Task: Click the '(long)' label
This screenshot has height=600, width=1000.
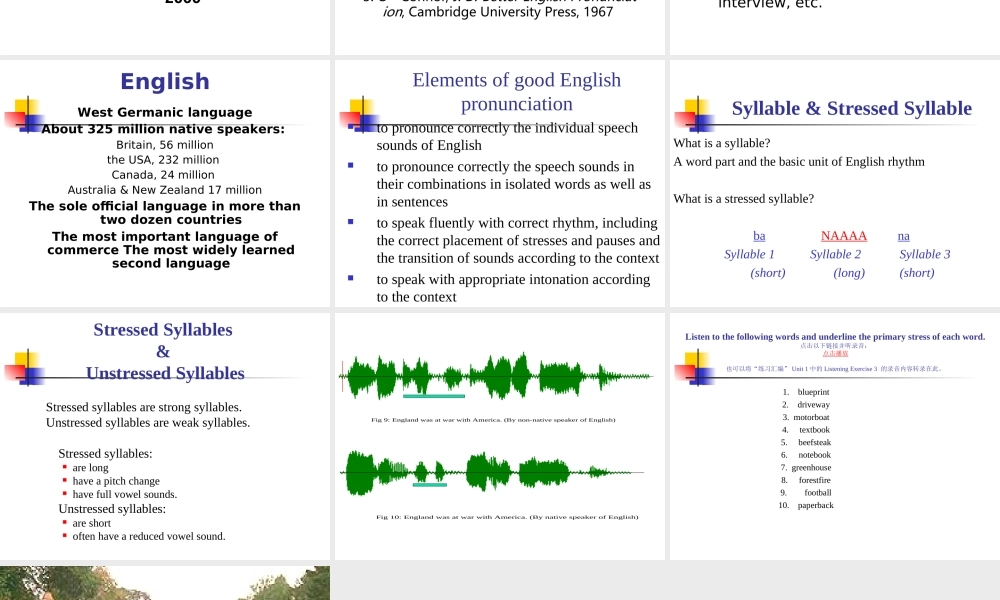Action: tap(849, 273)
